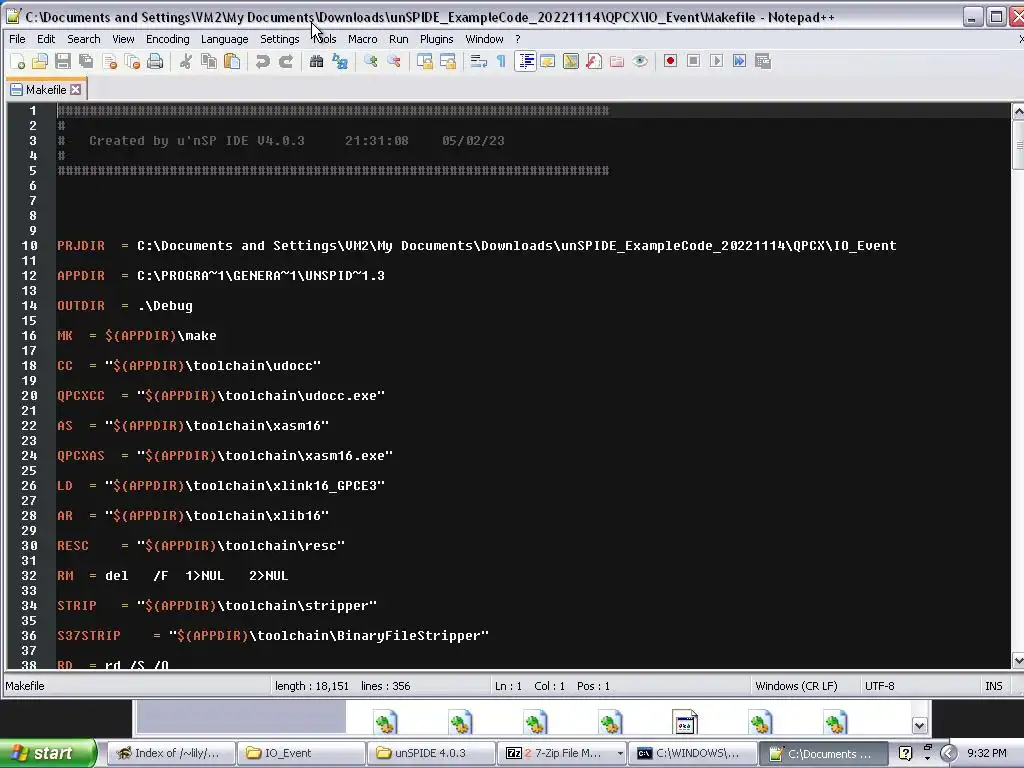
Task: Click the Zoom In toolbar icon
Action: tap(371, 61)
